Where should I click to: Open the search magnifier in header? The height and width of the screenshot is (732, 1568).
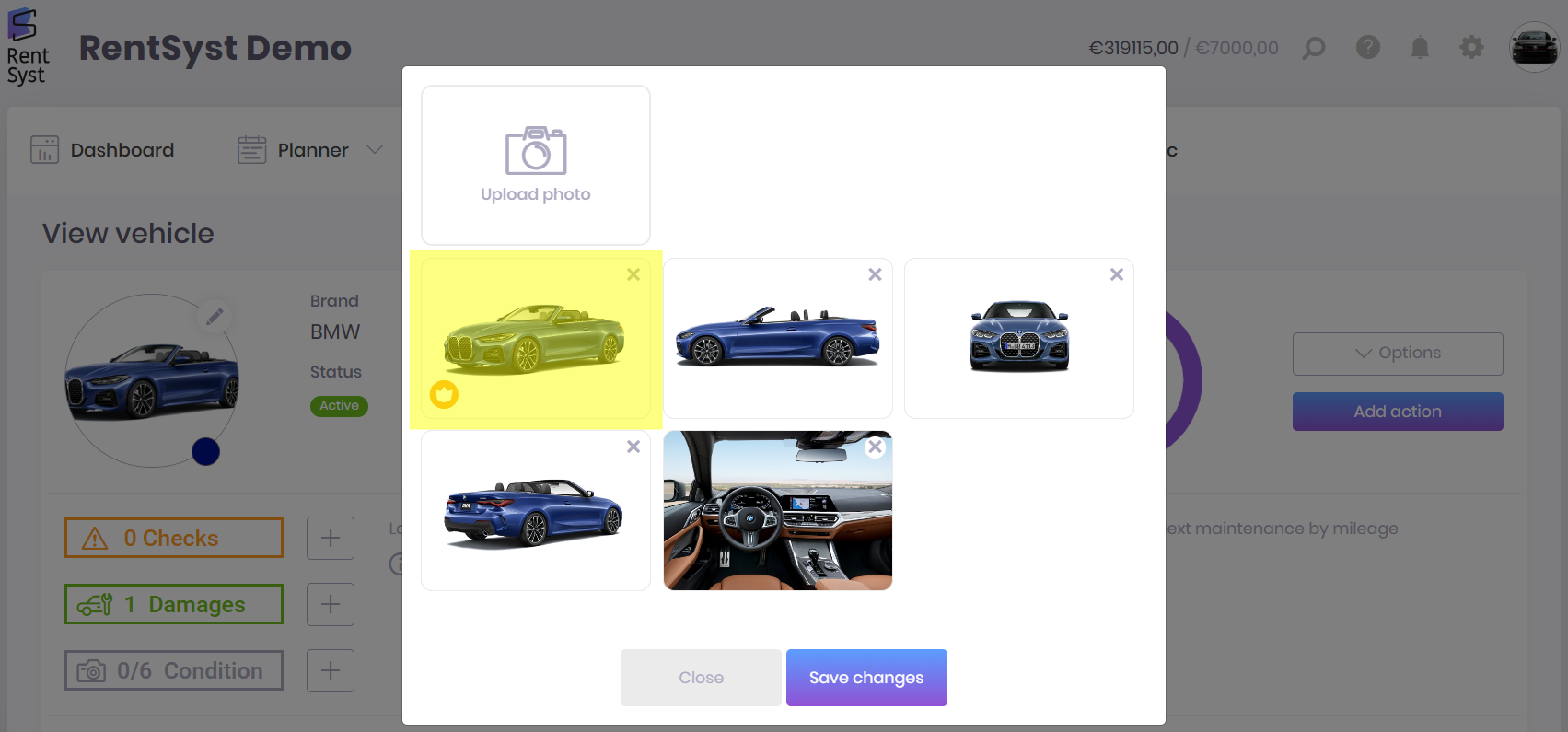point(1314,48)
